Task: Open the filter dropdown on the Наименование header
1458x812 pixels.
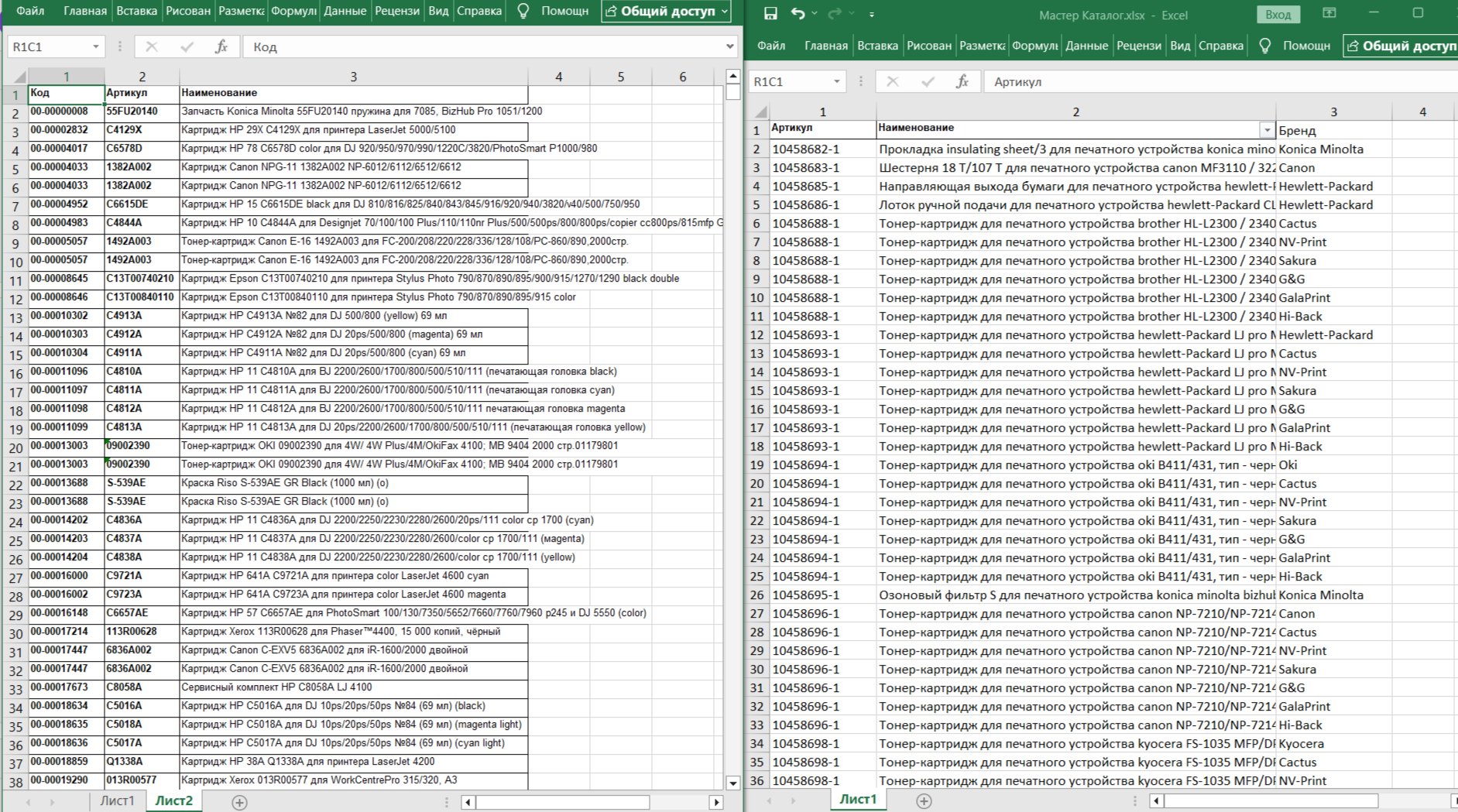Action: 1267,129
